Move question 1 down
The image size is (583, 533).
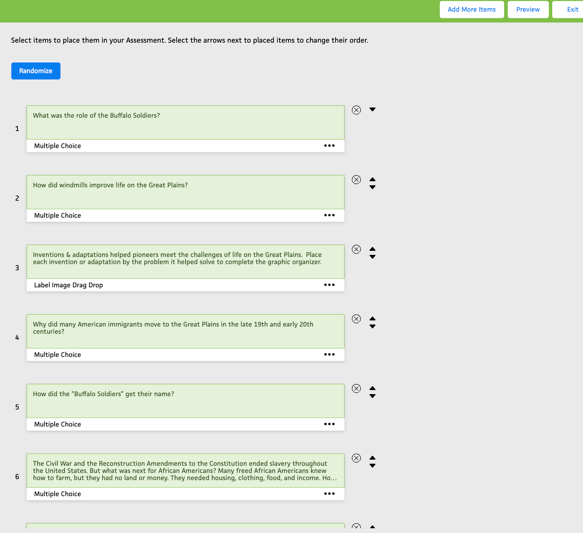(372, 109)
